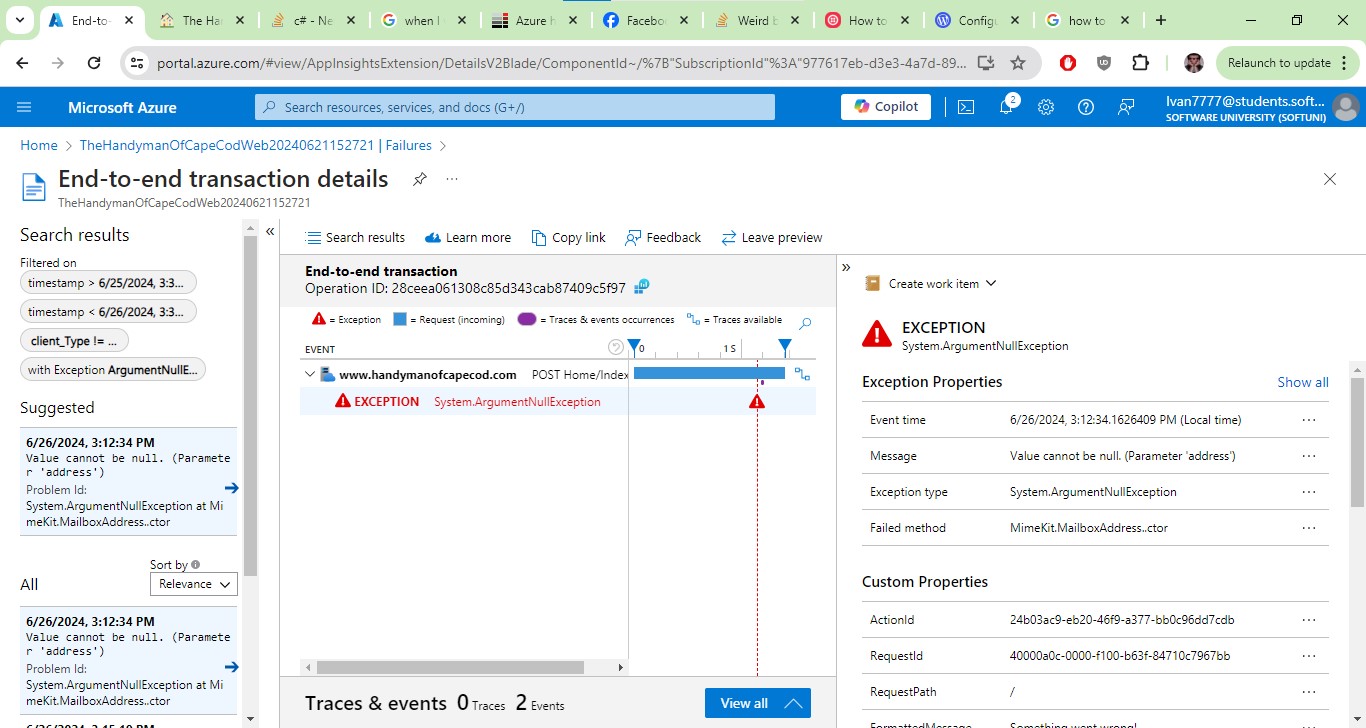Click the timestamp < 6/26/2024 filter pill
1366x728 pixels.
coord(108,312)
